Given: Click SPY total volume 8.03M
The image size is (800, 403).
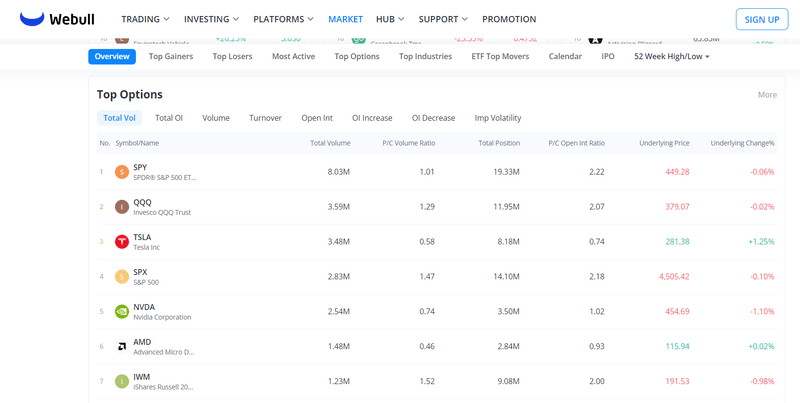Looking at the screenshot, I should [x=339, y=172].
